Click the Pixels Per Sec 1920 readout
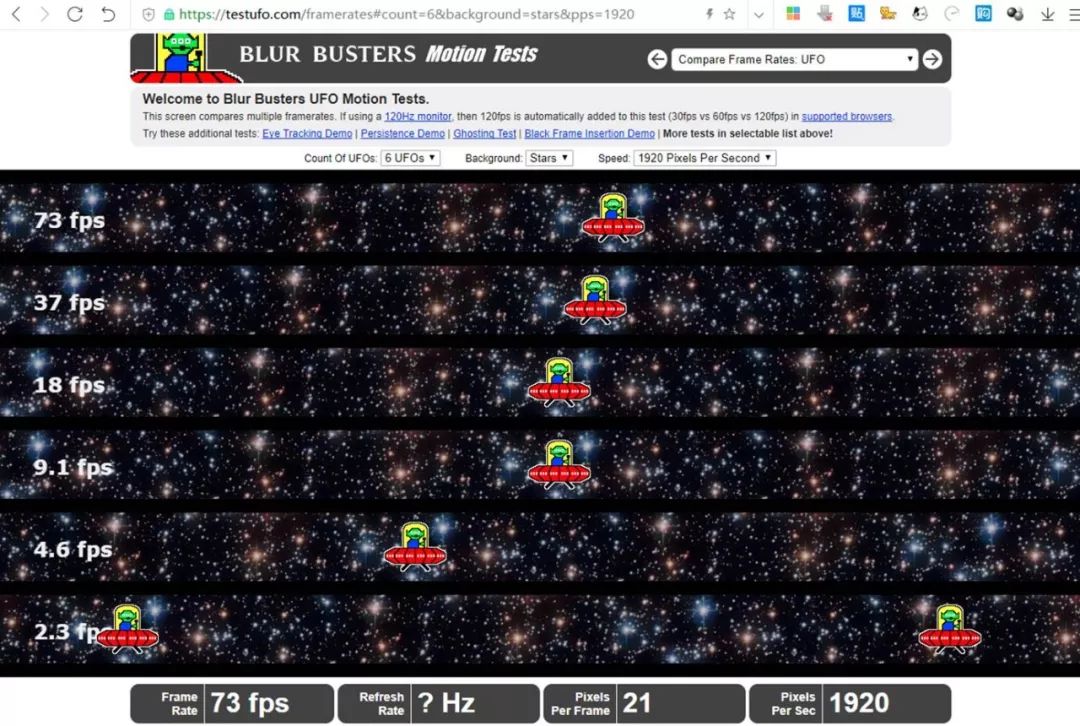 tap(850, 703)
